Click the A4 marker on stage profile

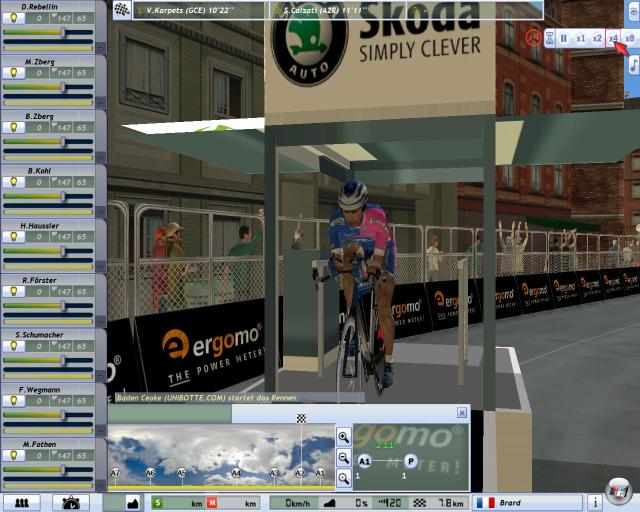236,473
